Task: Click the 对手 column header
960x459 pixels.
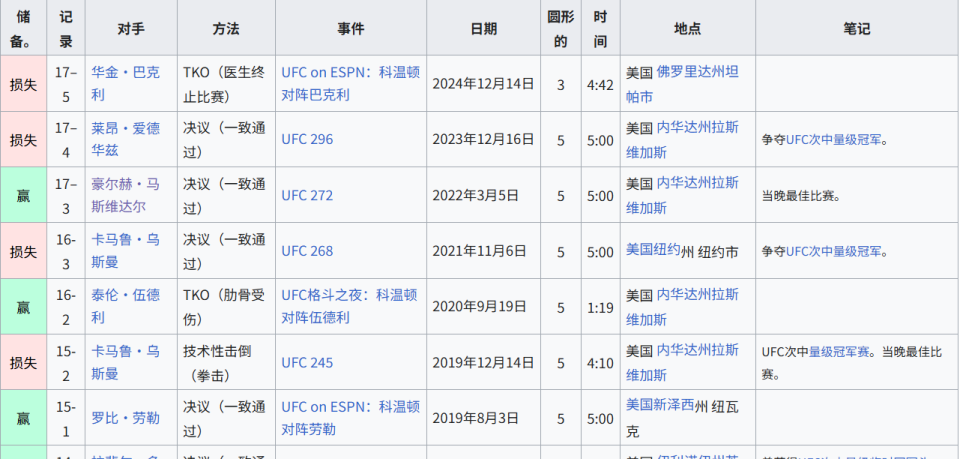Action: pos(131,28)
